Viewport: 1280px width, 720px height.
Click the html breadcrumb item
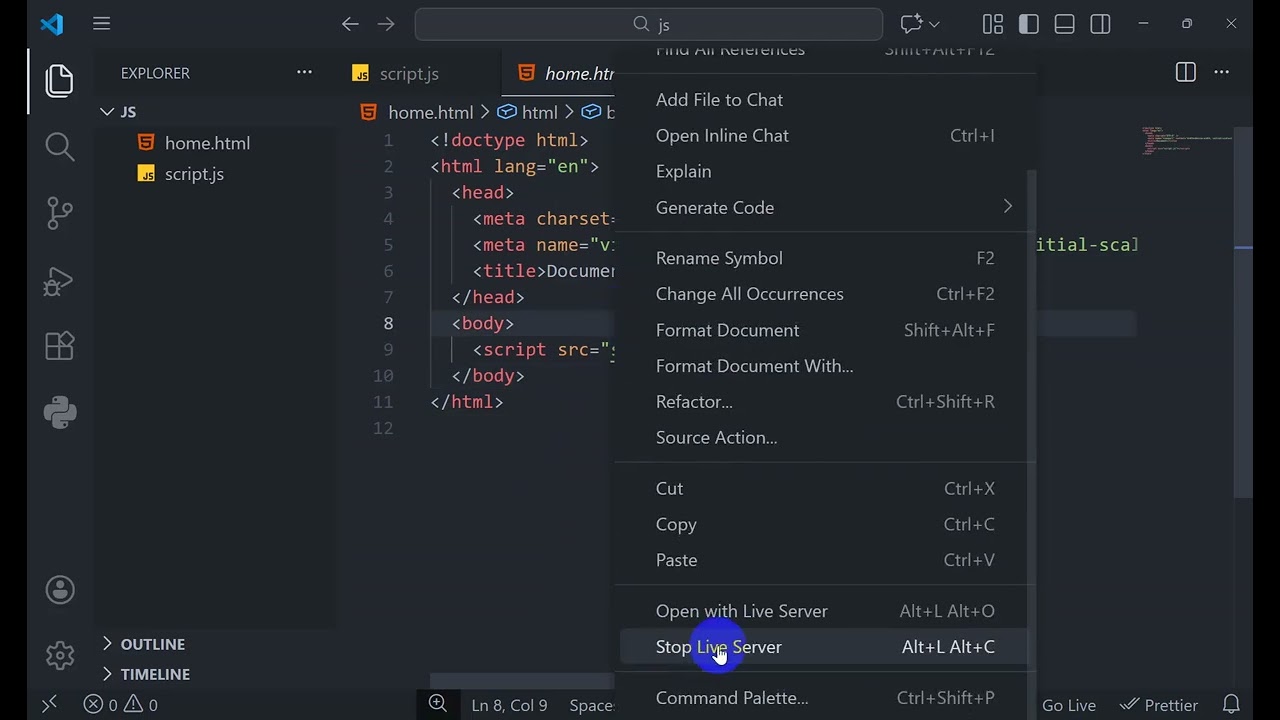[528, 112]
